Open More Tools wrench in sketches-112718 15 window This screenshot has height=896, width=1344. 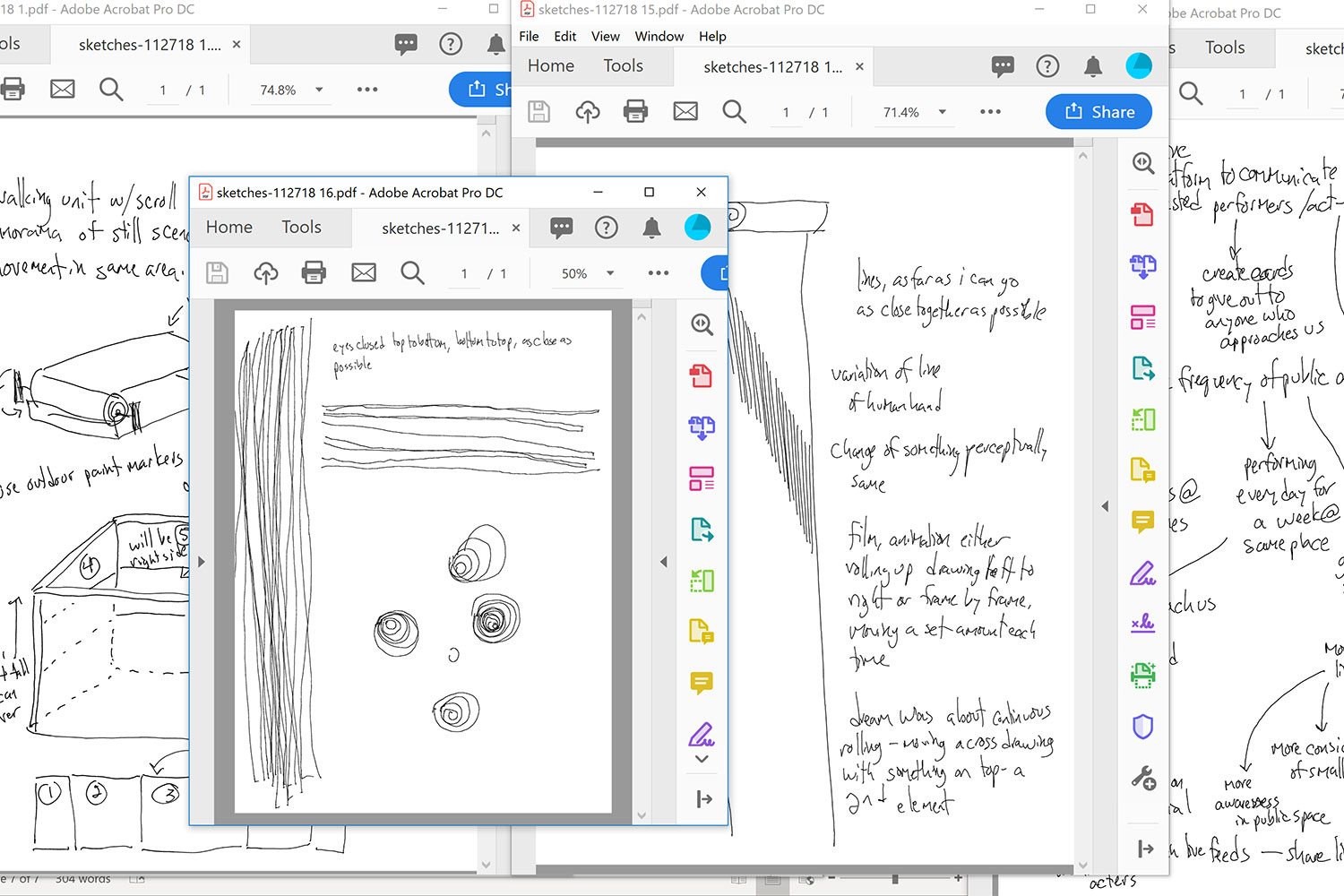tap(1143, 778)
